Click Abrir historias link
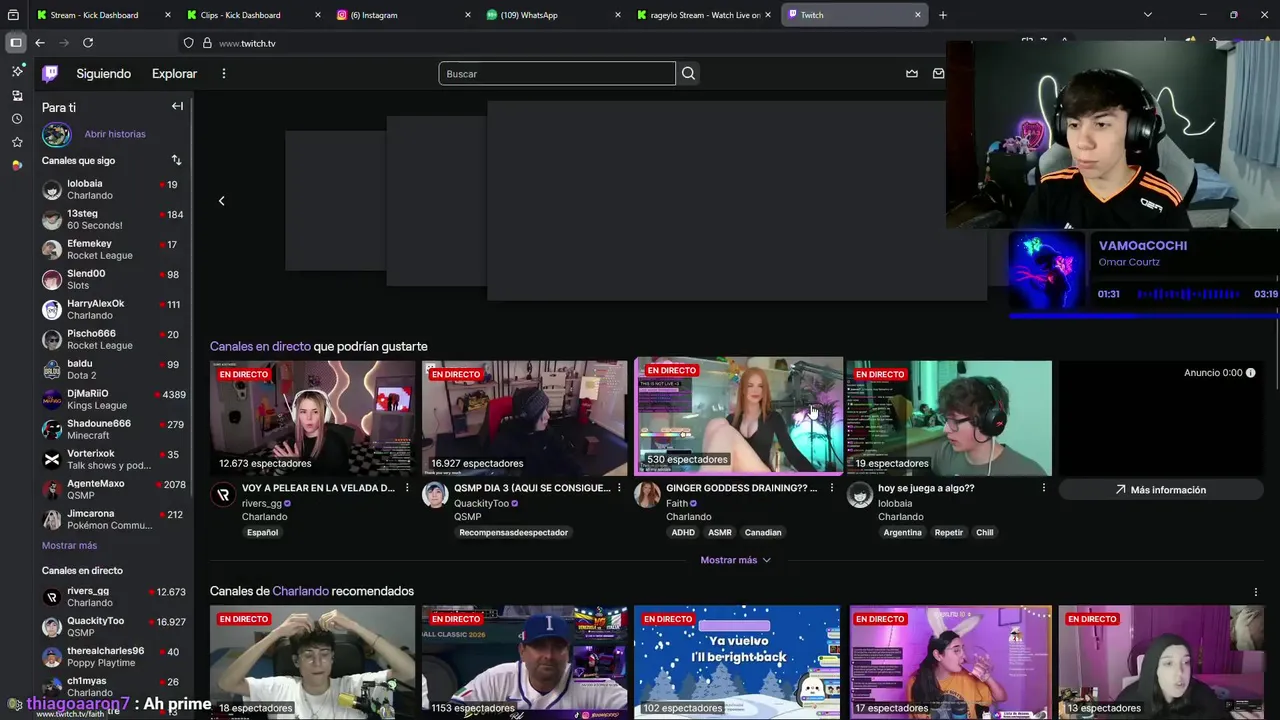 coord(115,134)
